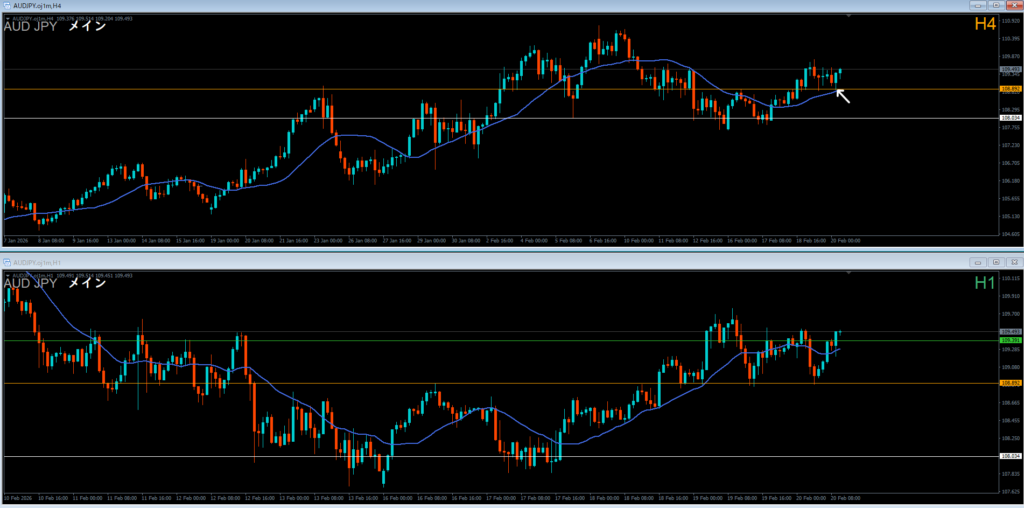Click the orange 108.892 price tag on H4 chart
This screenshot has height=508, width=1024.
click(x=1009, y=89)
